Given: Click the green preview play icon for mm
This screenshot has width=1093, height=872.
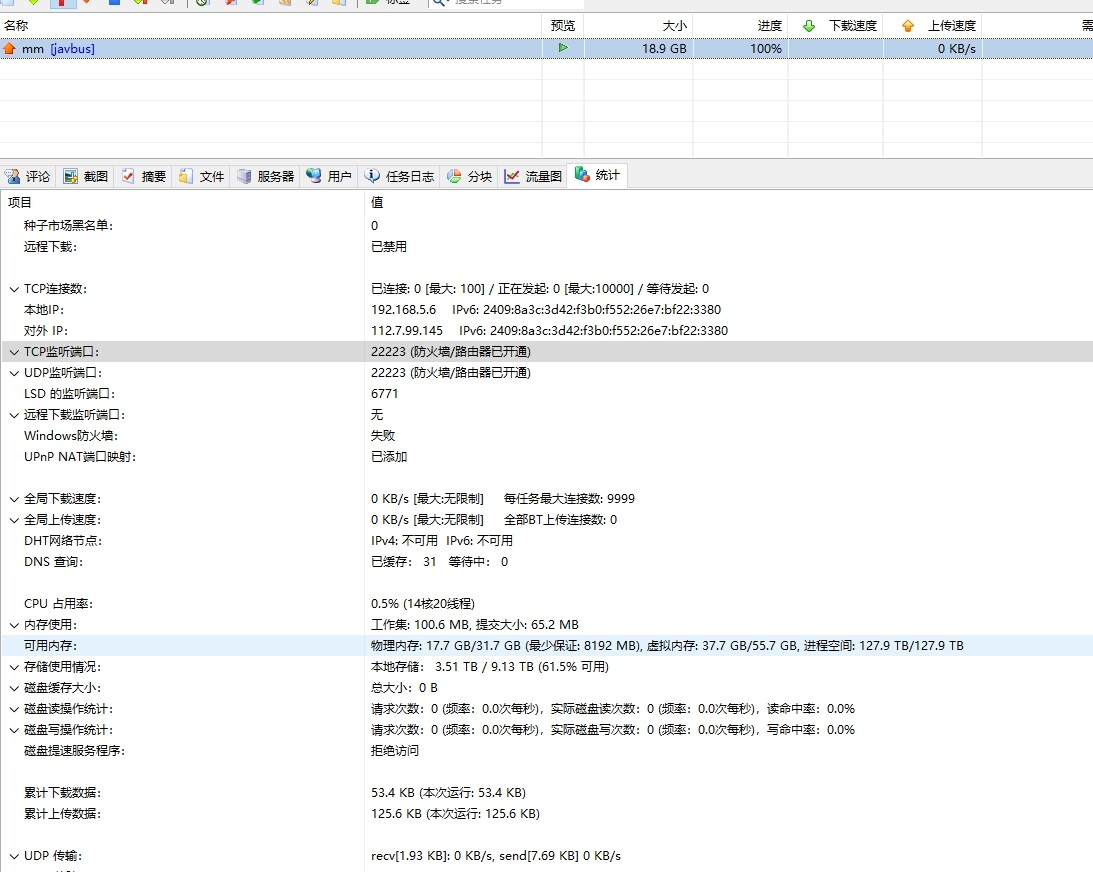Looking at the screenshot, I should 563,48.
